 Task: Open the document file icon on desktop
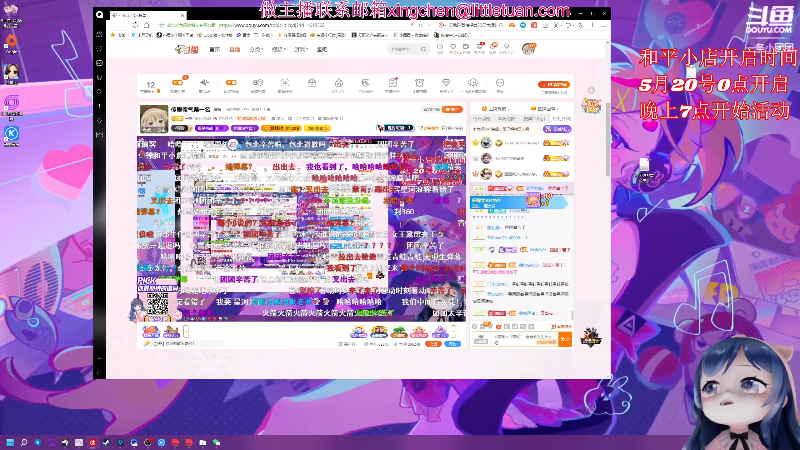coord(645,165)
